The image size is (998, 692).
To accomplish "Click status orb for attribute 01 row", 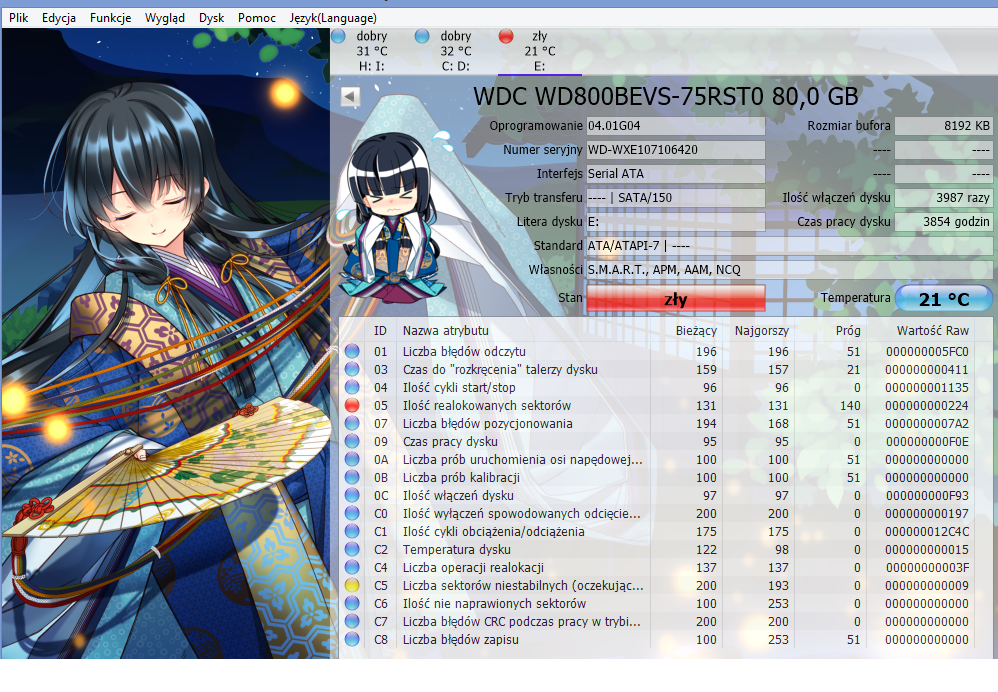I will point(352,351).
